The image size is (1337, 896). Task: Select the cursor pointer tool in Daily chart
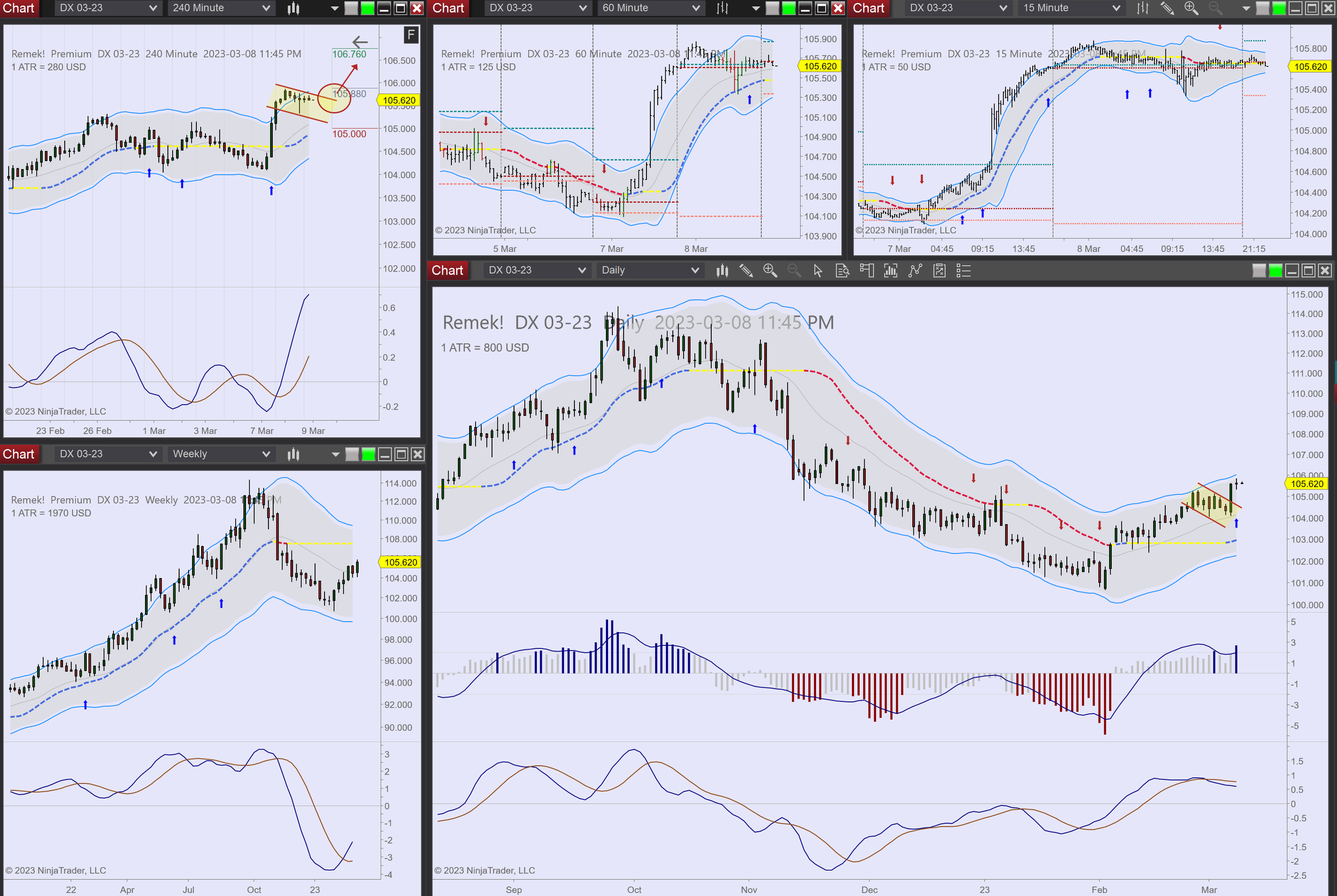[x=817, y=271]
